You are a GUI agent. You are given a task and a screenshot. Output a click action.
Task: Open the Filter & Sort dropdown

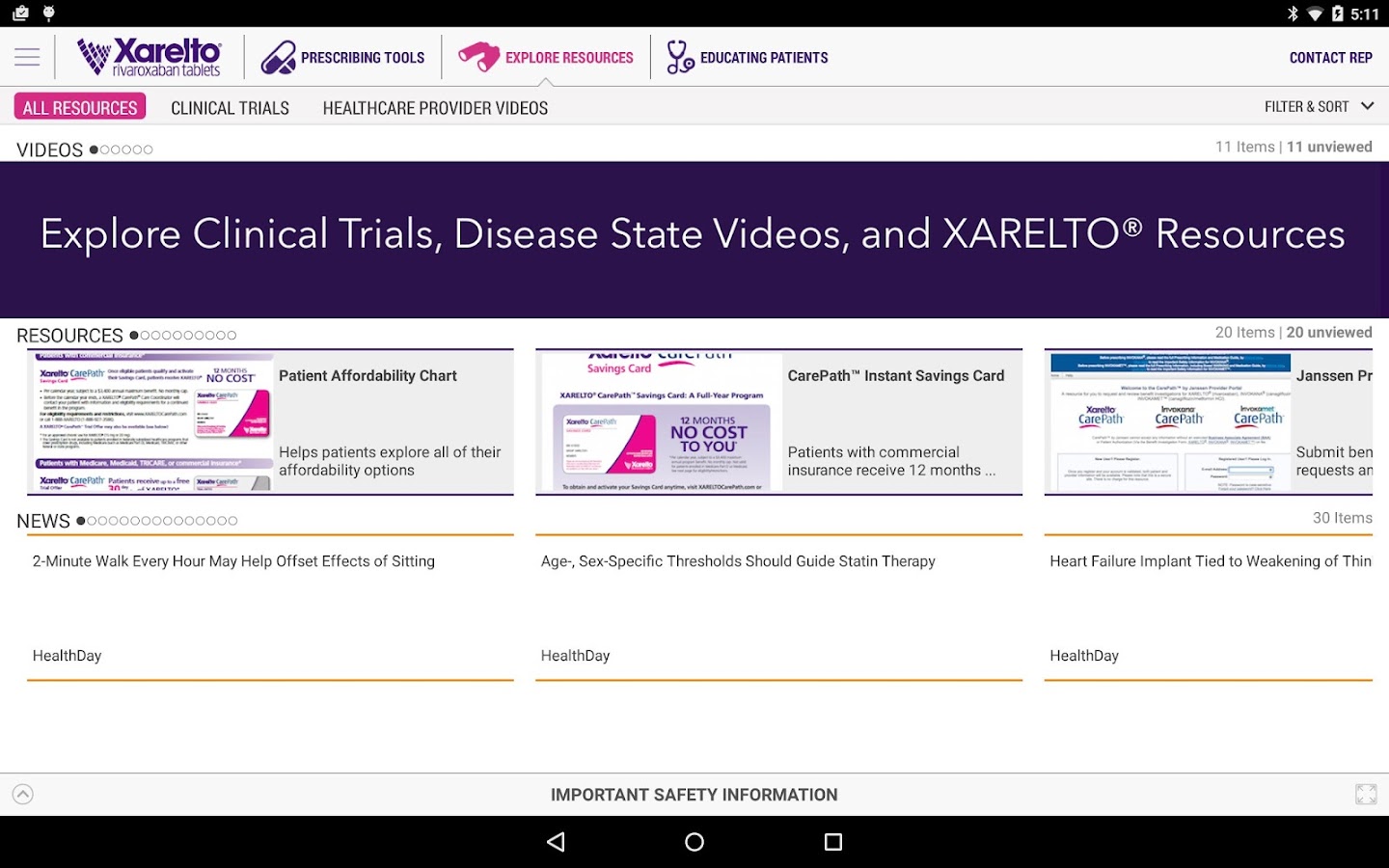point(1319,106)
